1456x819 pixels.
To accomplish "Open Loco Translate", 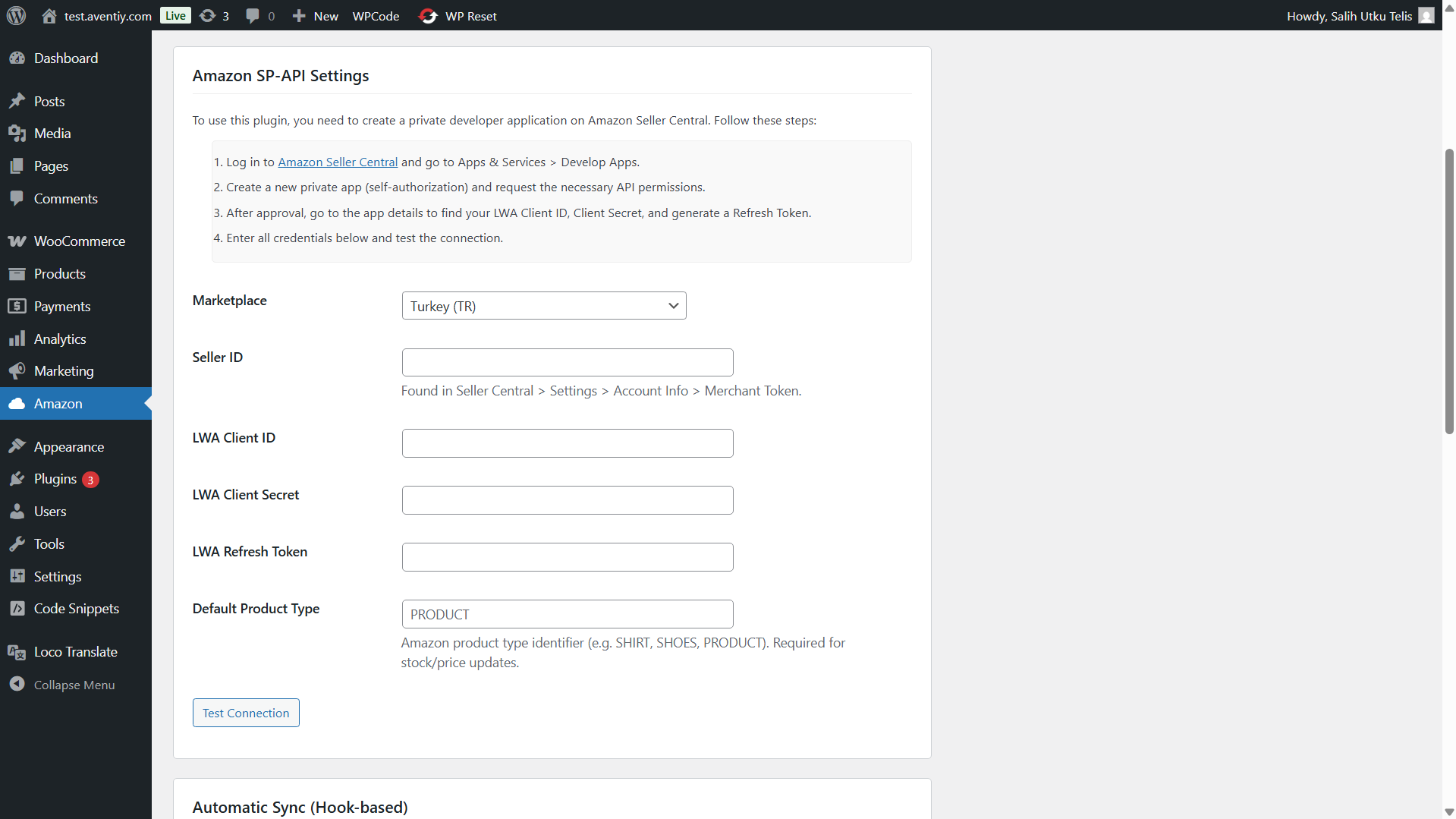I will [76, 651].
